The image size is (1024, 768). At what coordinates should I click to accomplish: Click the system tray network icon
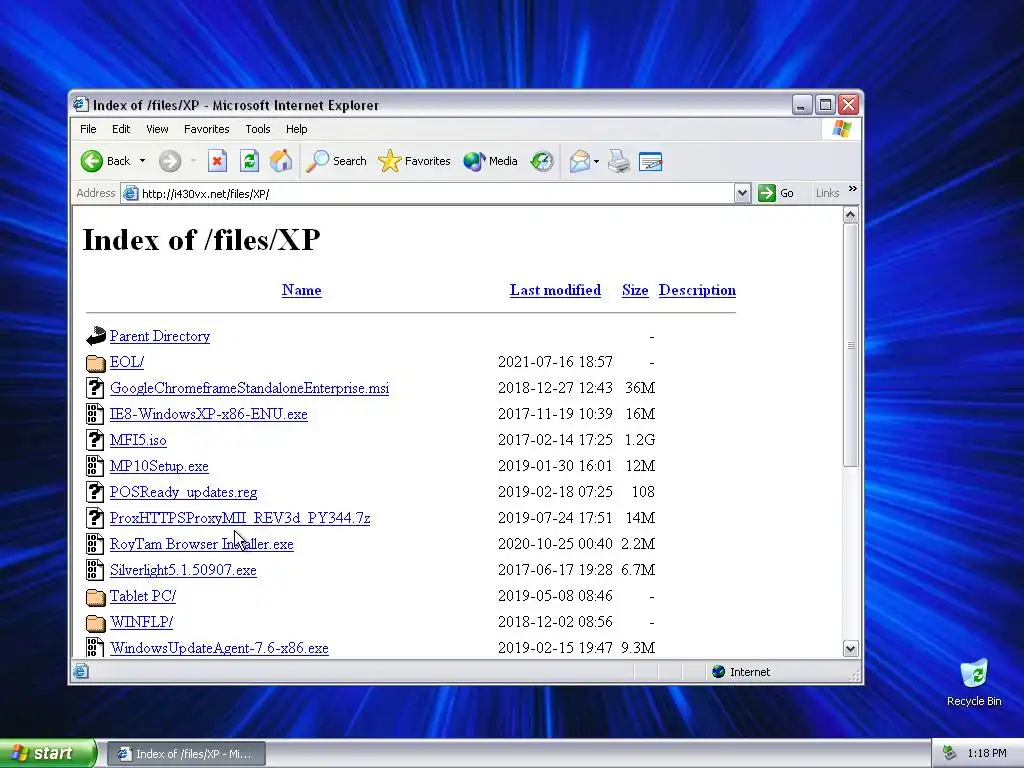pyautogui.click(x=949, y=754)
